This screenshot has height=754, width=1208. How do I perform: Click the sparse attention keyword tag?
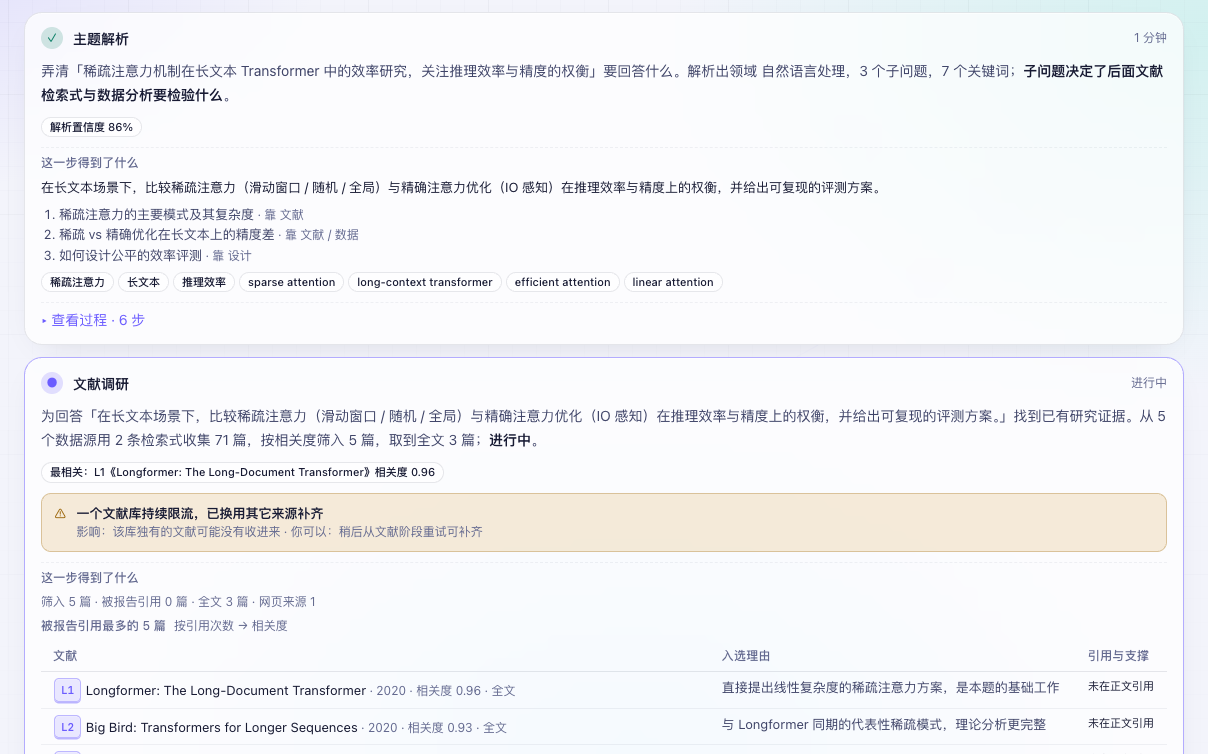[292, 282]
